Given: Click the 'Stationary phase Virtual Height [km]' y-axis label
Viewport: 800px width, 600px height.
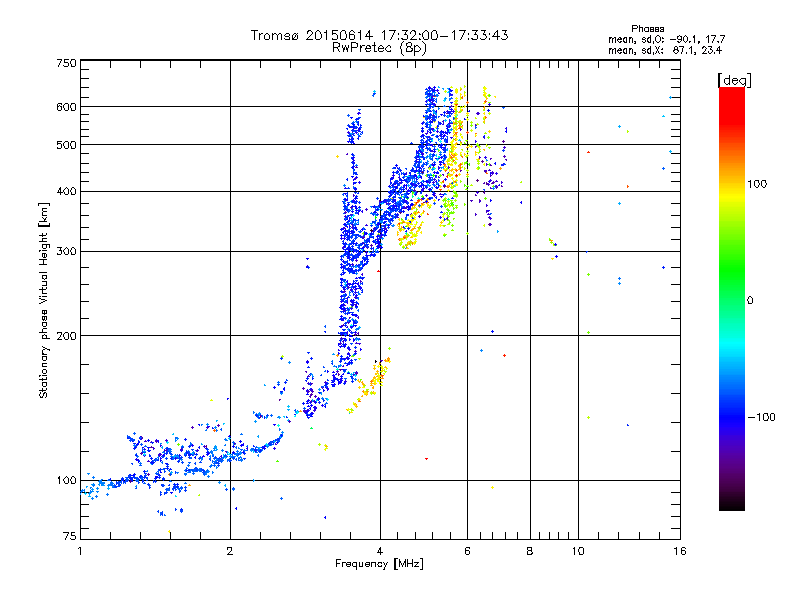Looking at the screenshot, I should [x=43, y=301].
